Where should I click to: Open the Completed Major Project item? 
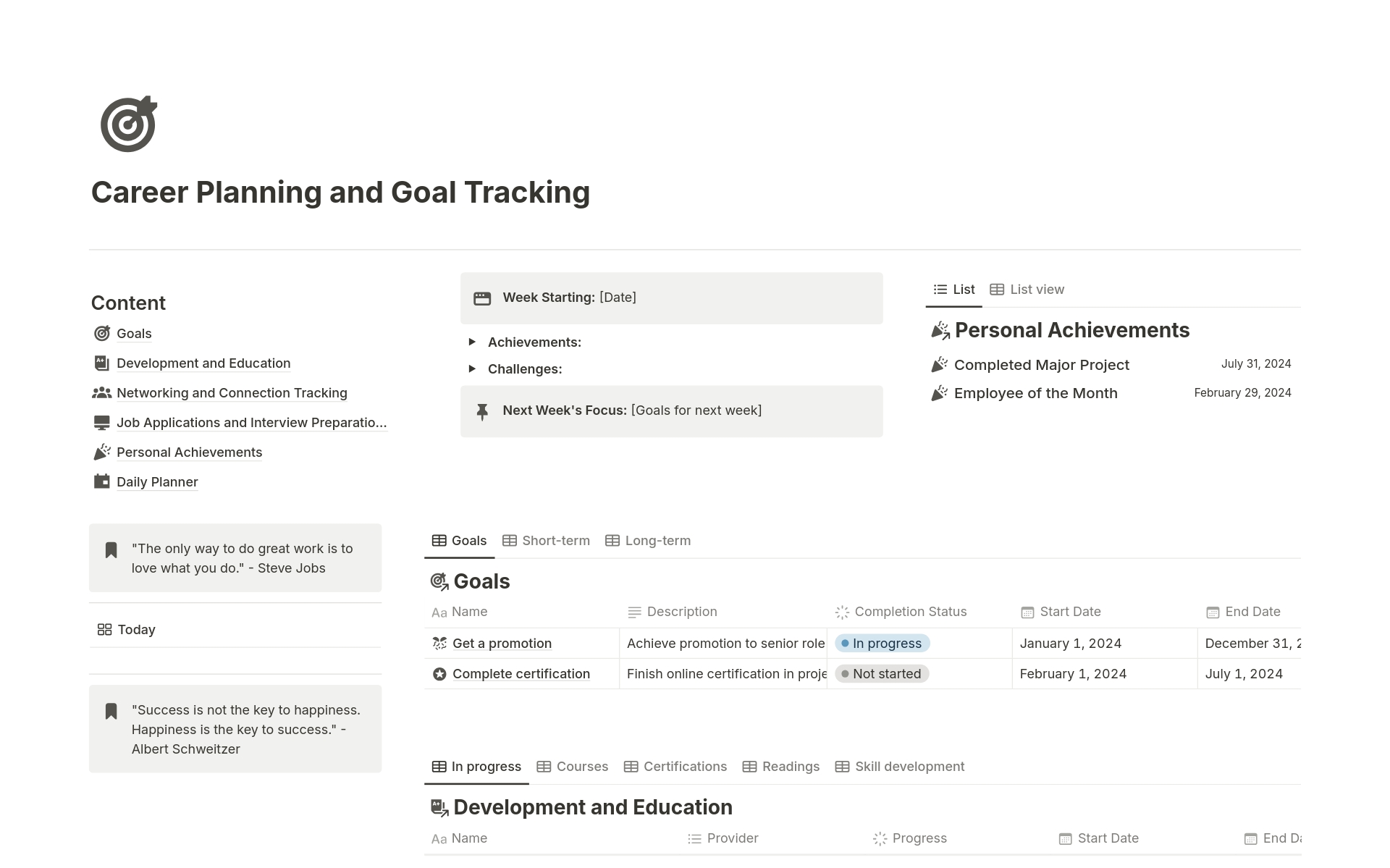(x=1041, y=365)
